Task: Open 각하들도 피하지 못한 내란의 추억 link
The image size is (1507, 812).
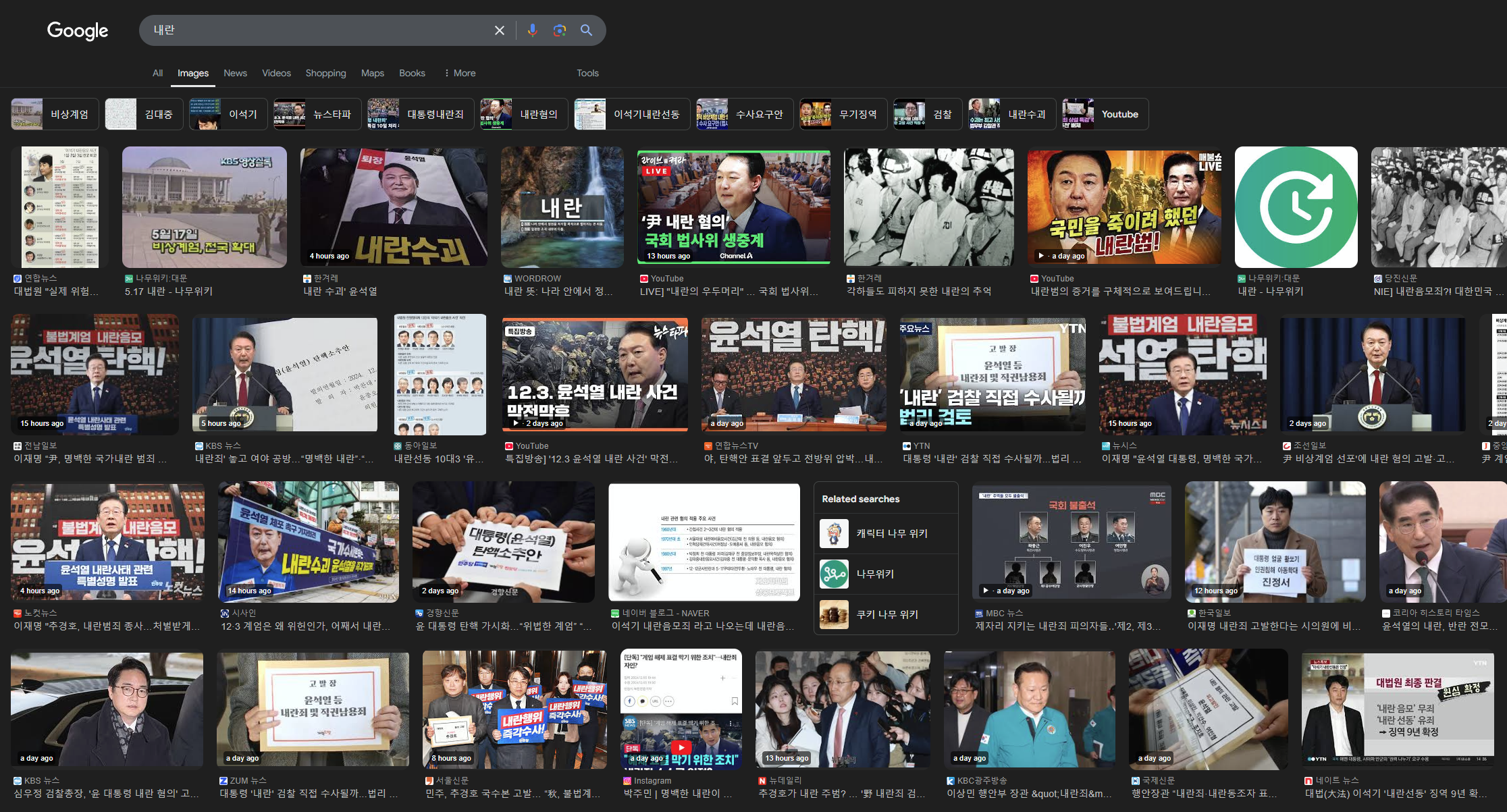Action: (x=919, y=291)
